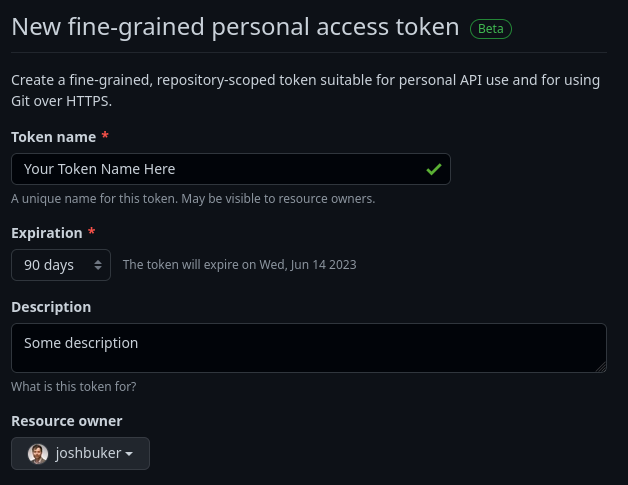628x485 pixels.
Task: Click the Expiration field label
Action: click(x=47, y=233)
